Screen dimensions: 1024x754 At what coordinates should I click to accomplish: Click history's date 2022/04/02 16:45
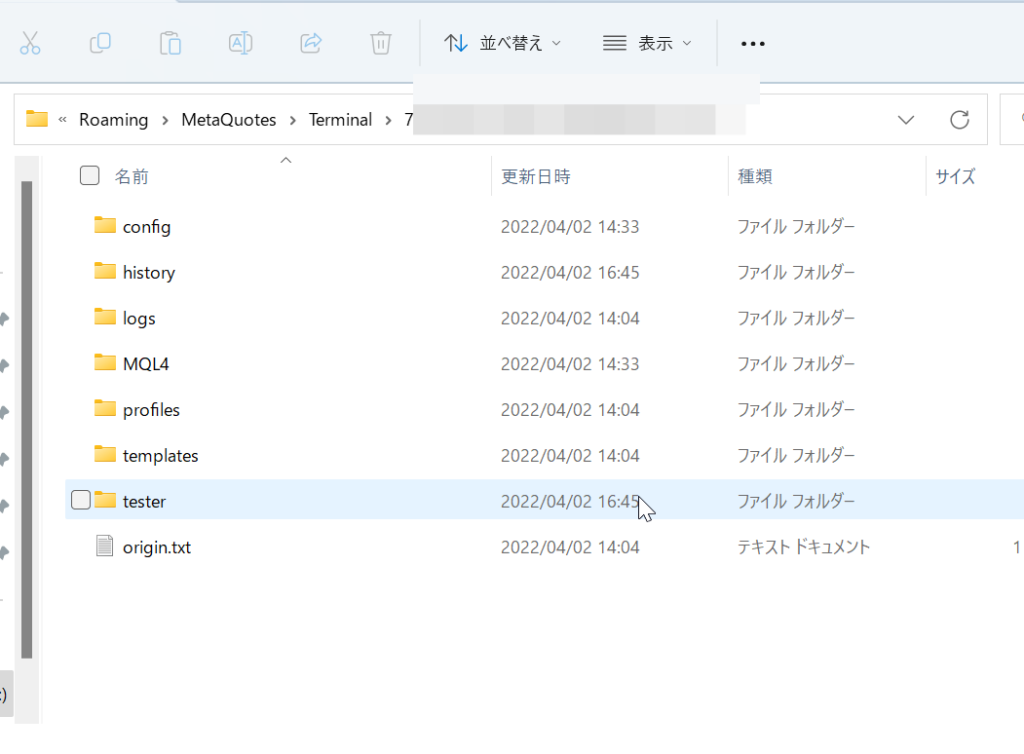point(569,272)
